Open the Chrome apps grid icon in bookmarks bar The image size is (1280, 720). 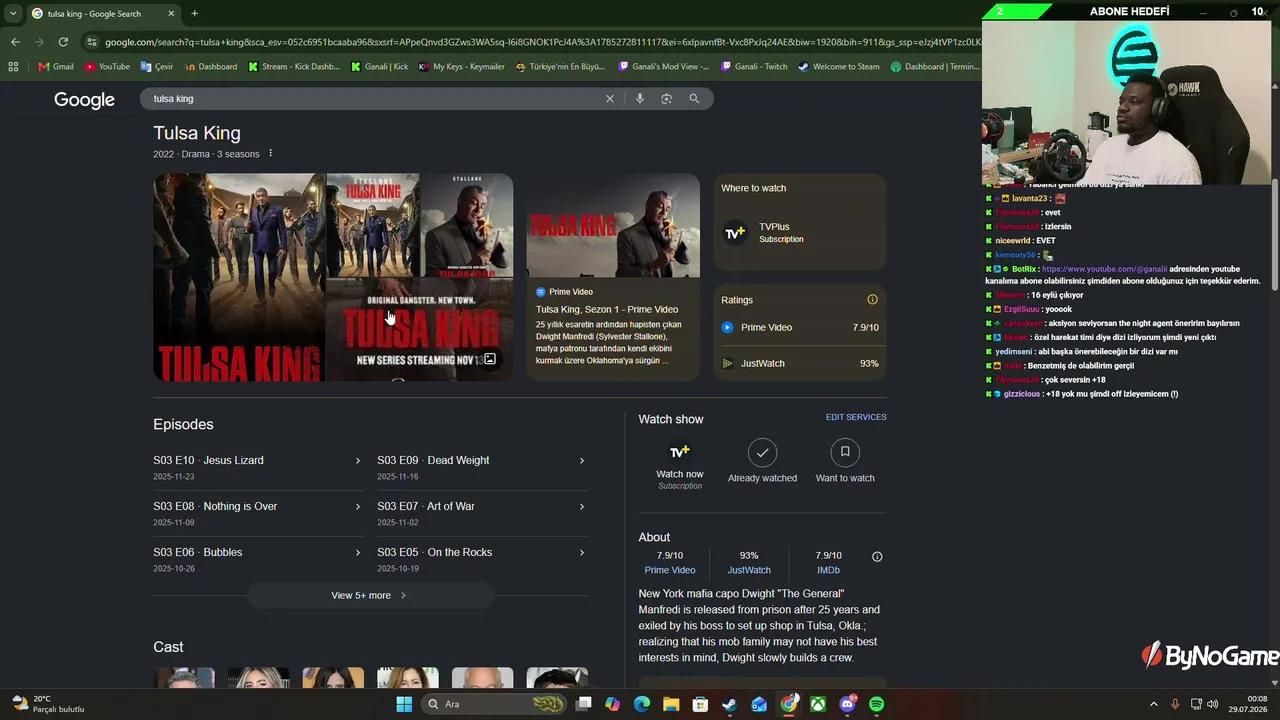(13, 67)
